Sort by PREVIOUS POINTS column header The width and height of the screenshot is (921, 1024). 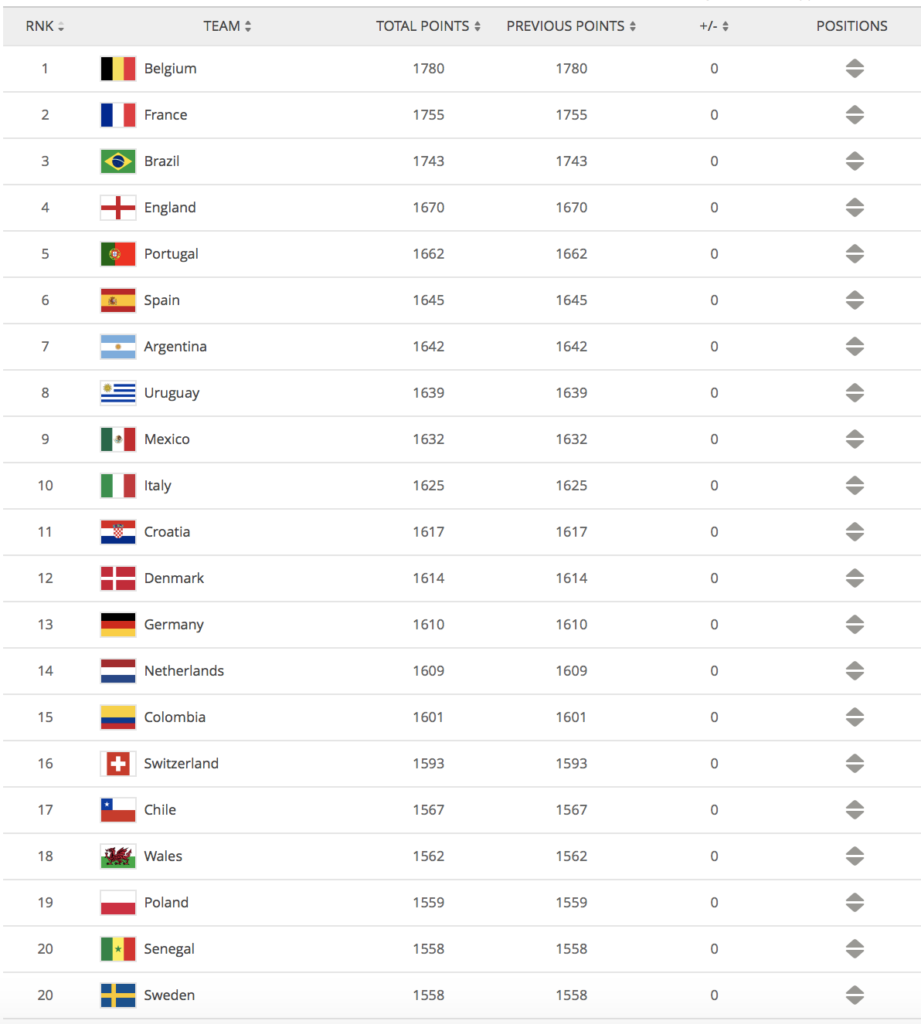pos(571,26)
